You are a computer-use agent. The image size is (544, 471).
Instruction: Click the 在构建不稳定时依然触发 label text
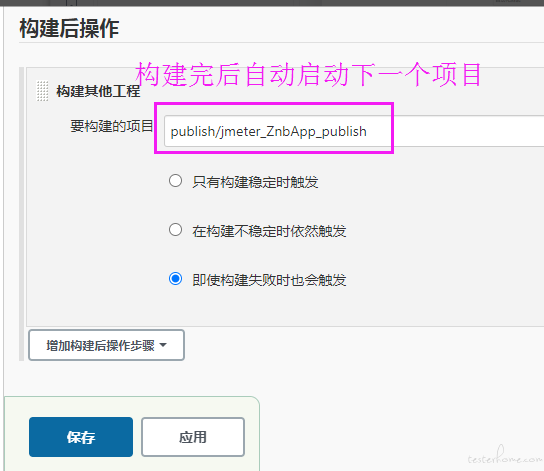pyautogui.click(x=269, y=231)
